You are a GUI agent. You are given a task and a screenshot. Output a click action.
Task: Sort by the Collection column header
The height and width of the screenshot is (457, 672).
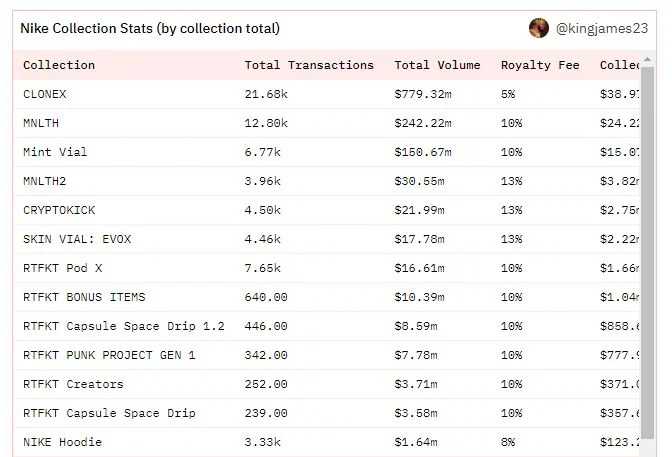[59, 65]
